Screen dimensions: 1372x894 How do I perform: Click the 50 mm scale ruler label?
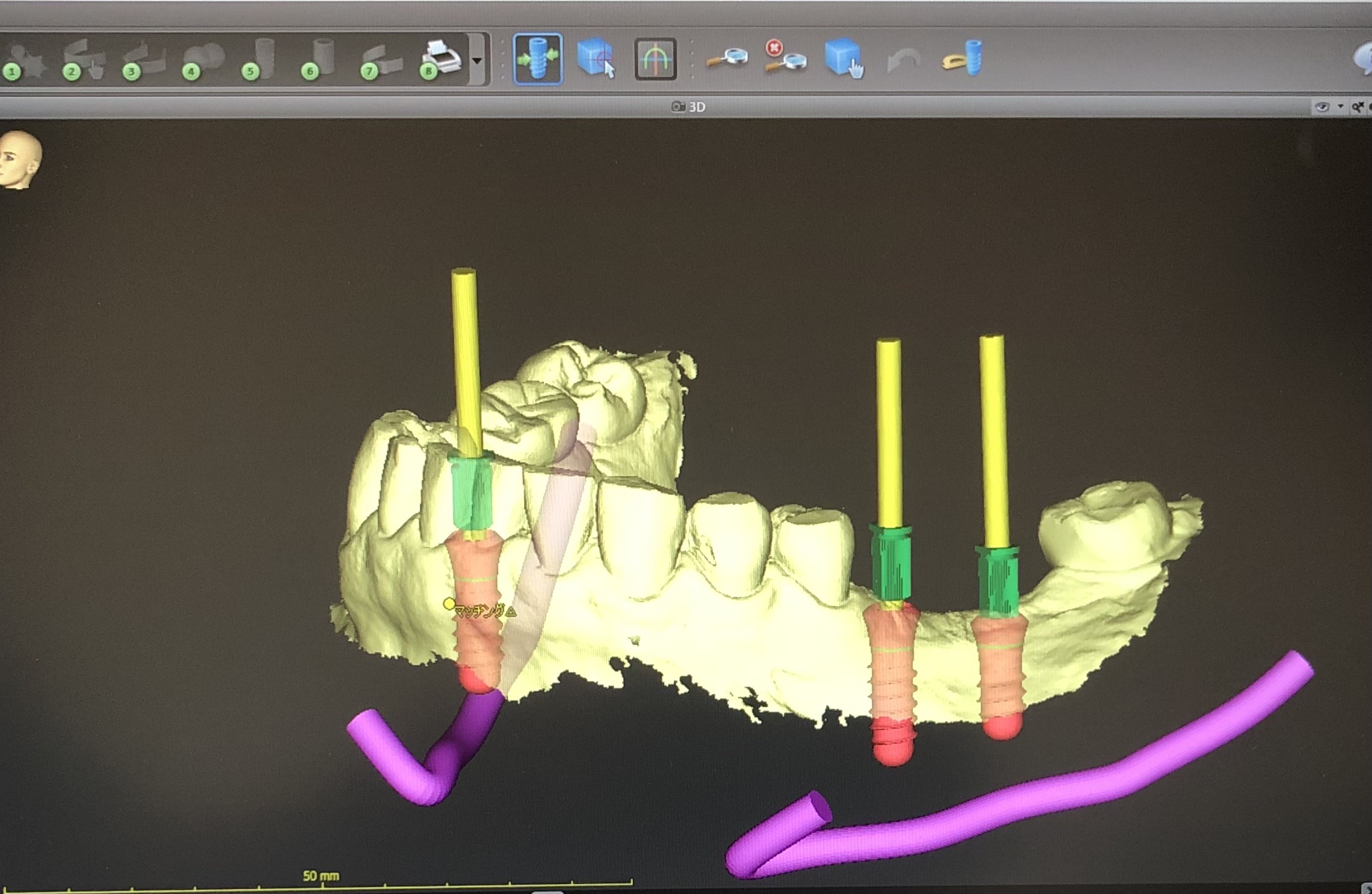320,875
